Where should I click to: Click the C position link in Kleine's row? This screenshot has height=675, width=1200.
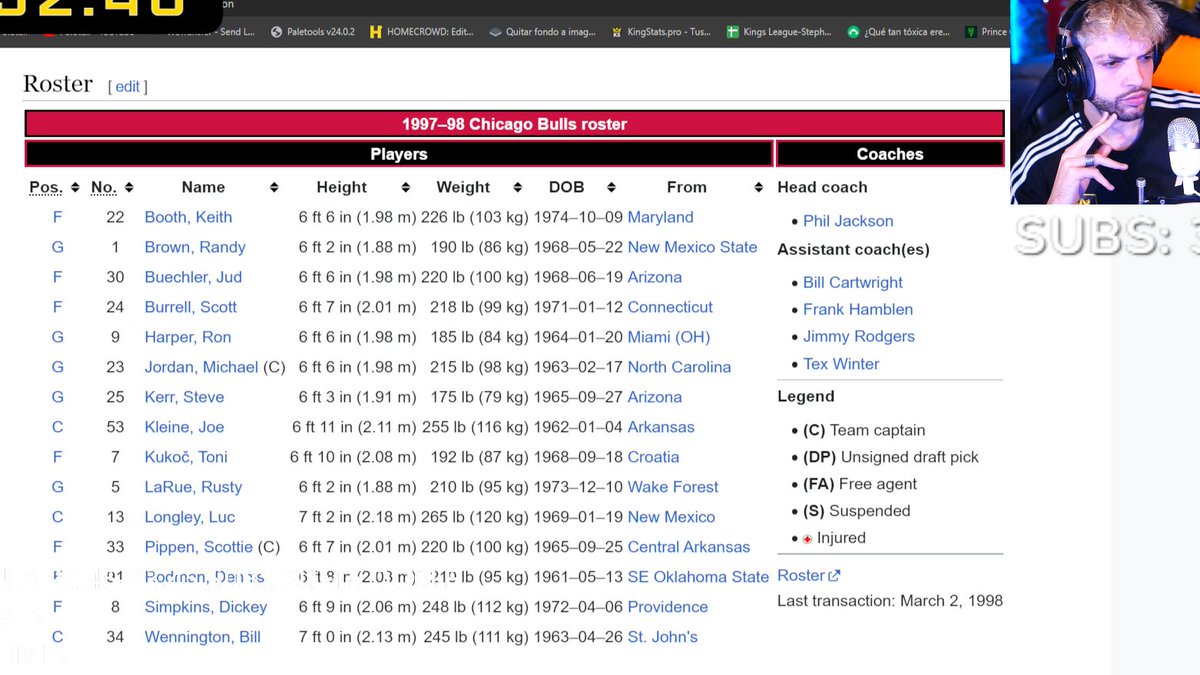(57, 427)
